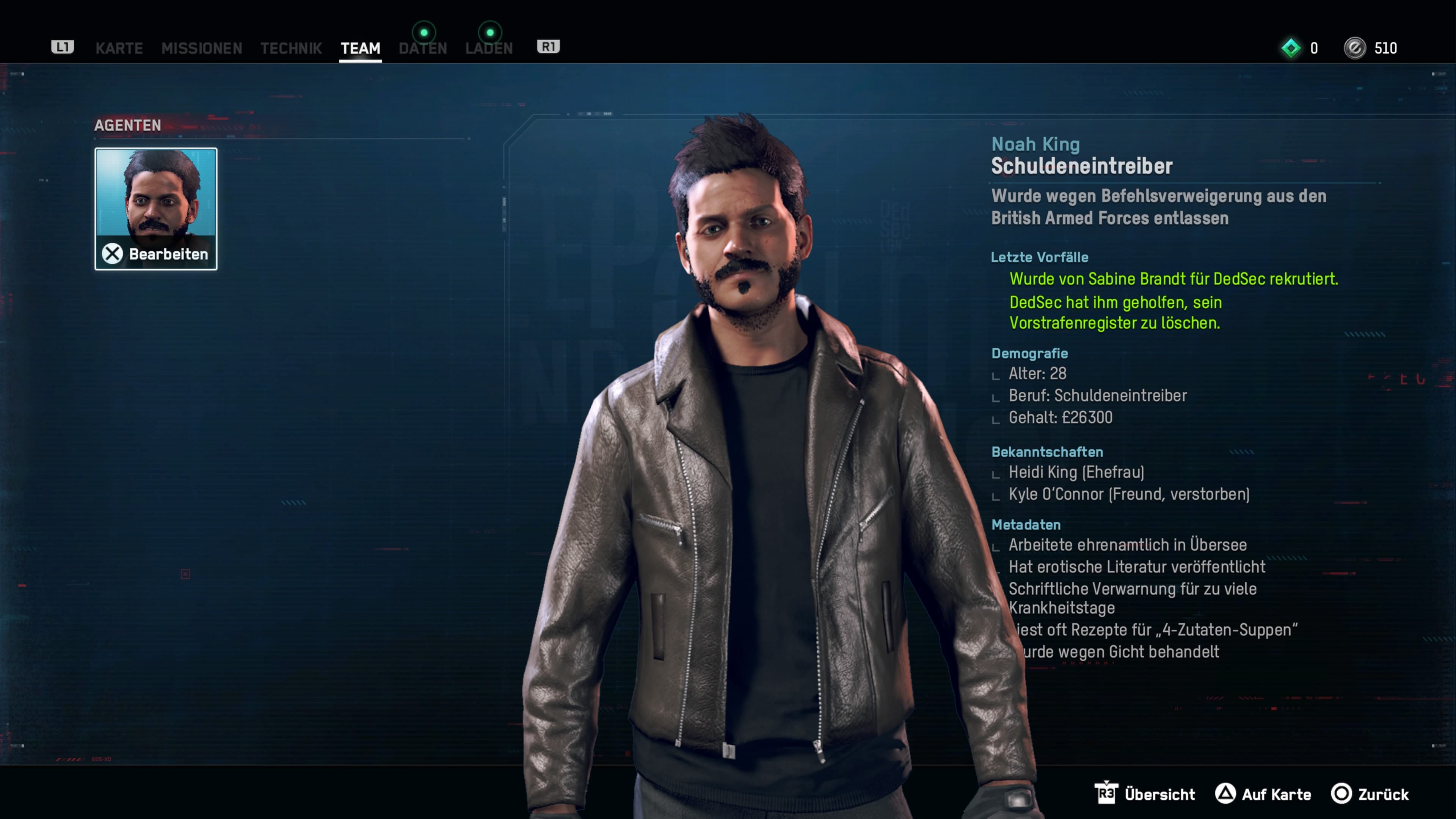The width and height of the screenshot is (1456, 819).
Task: Click the R3 stick icon for Übersicht
Action: click(x=1106, y=794)
